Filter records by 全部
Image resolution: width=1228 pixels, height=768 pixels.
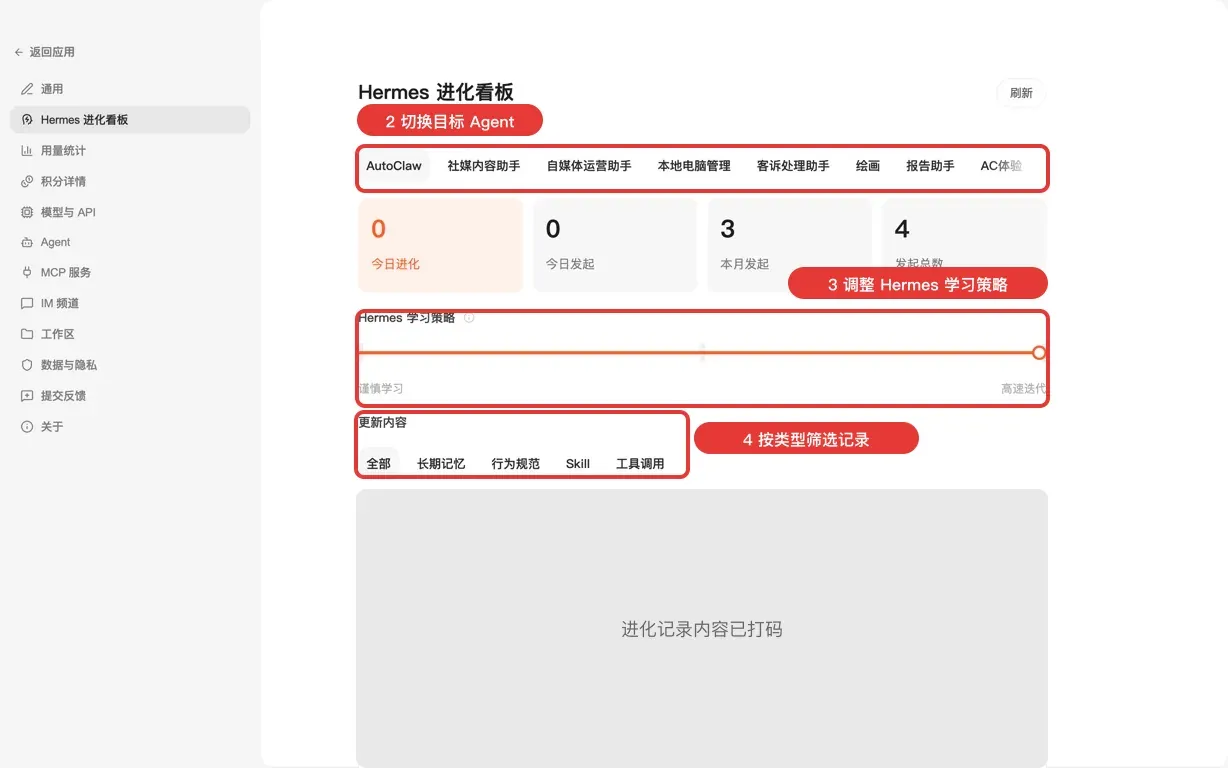(379, 464)
